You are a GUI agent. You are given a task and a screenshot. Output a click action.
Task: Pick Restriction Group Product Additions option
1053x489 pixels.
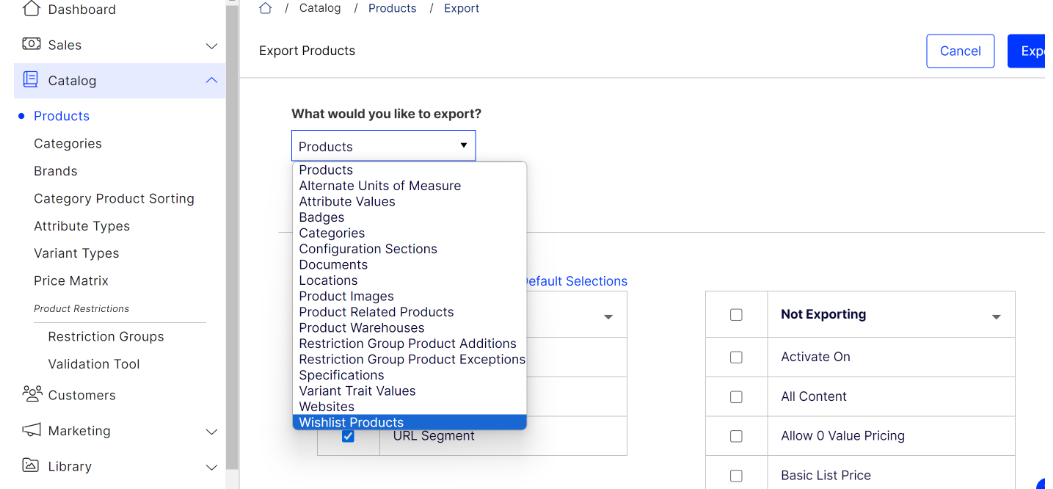pyautogui.click(x=410, y=343)
